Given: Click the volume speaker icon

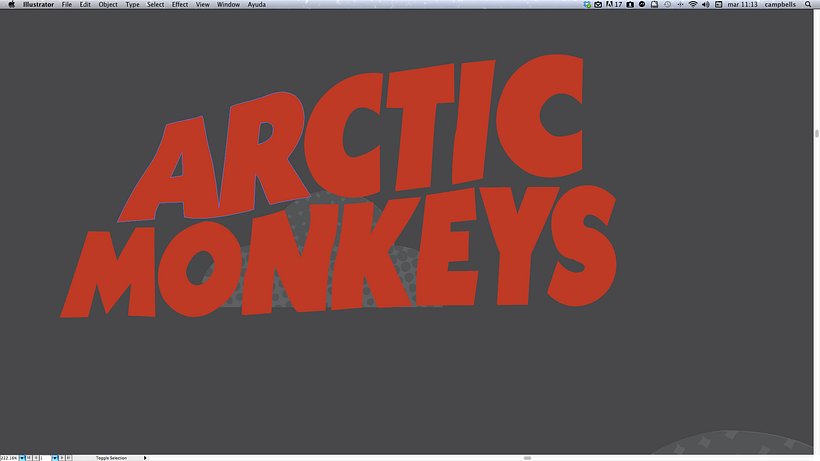Looking at the screenshot, I should pyautogui.click(x=705, y=4).
